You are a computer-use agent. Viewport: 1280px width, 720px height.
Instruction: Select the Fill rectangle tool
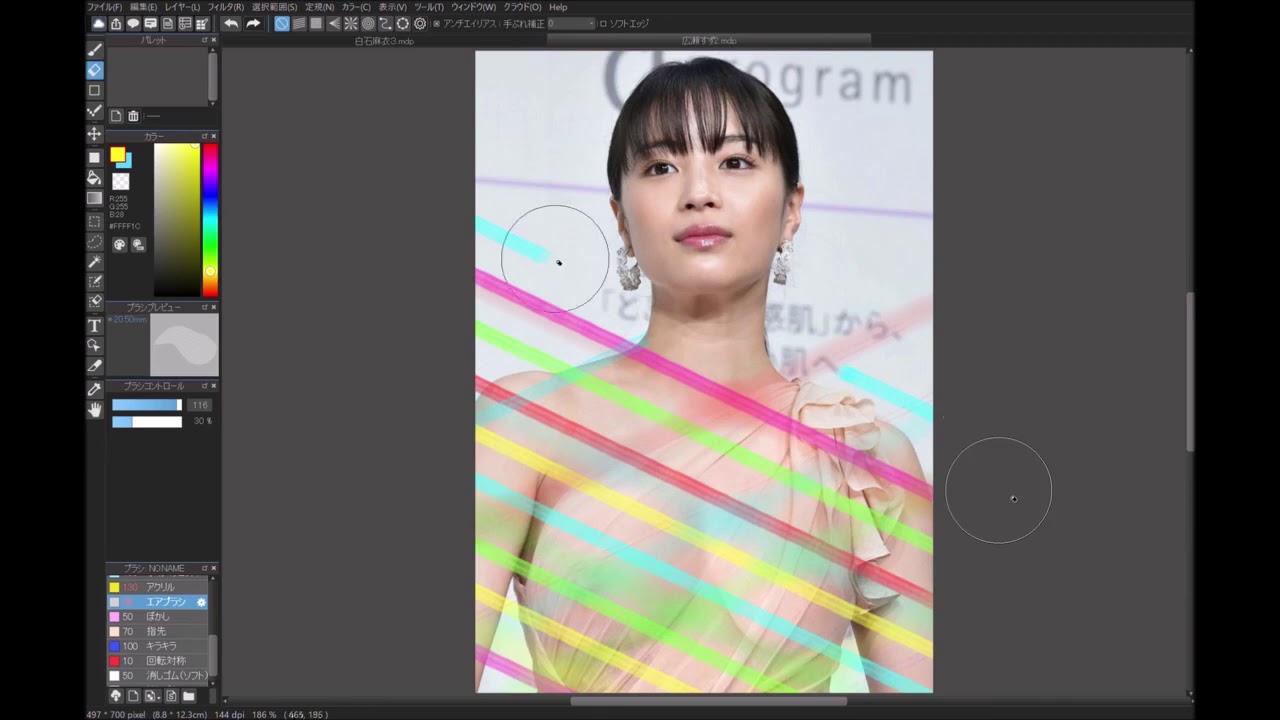coord(95,157)
